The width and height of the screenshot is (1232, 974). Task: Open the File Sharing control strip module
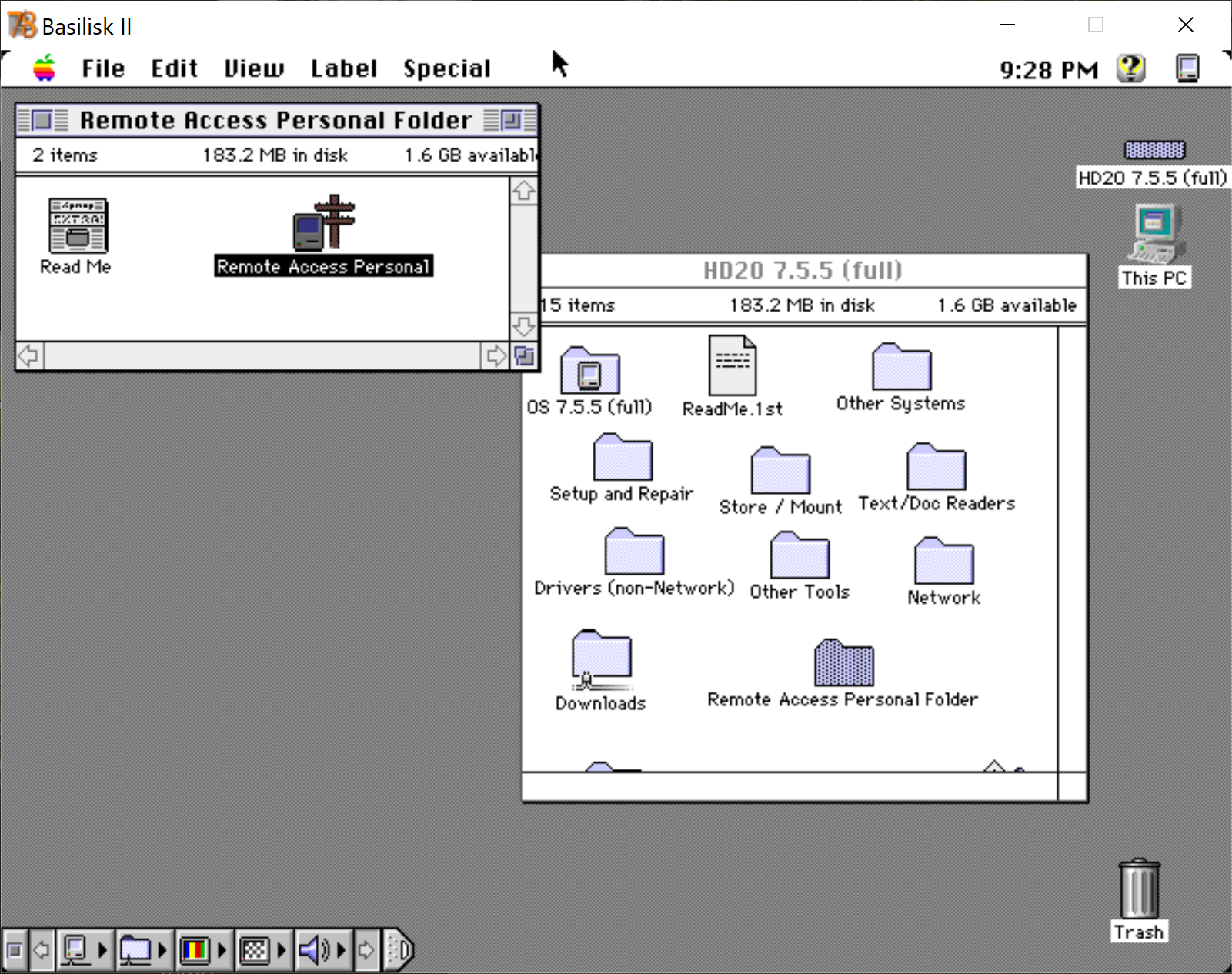[x=144, y=951]
